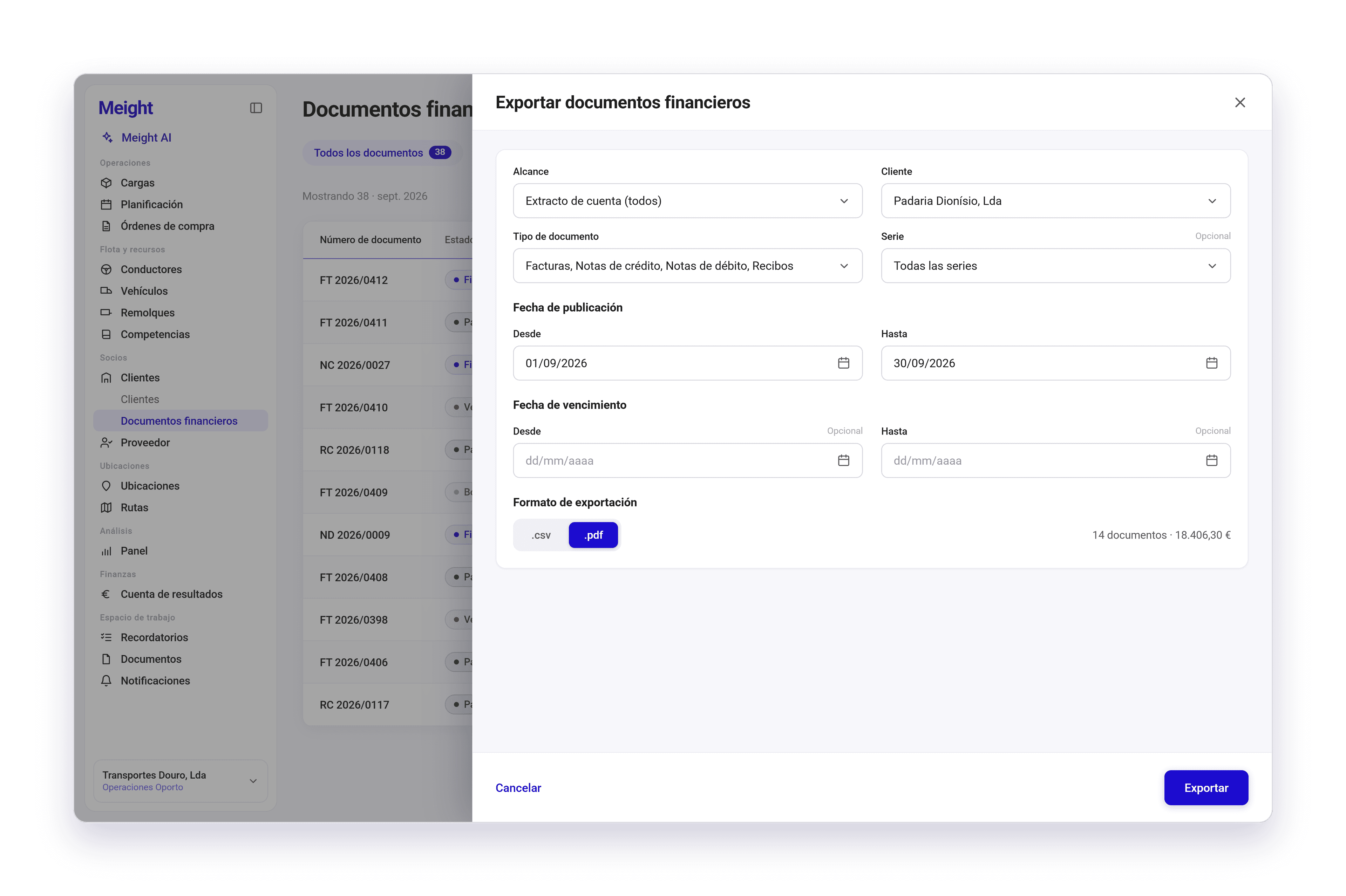This screenshot has height=896, width=1346.
Task: Close the export dialog with X icon
Action: tap(1239, 102)
